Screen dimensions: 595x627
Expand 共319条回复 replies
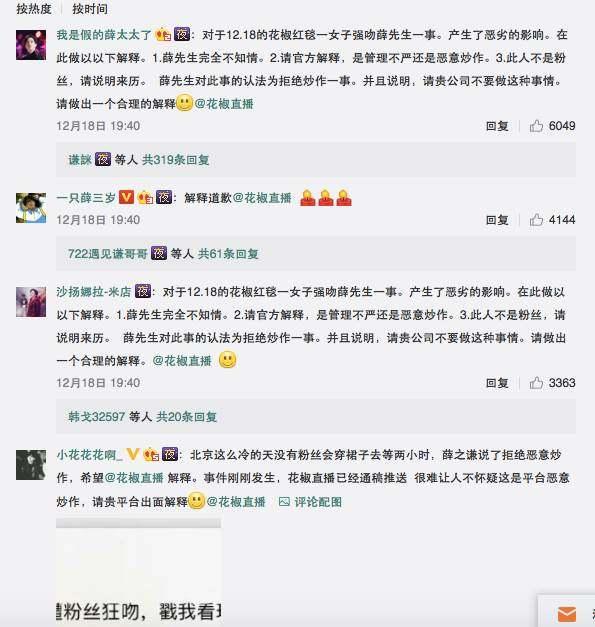click(176, 160)
